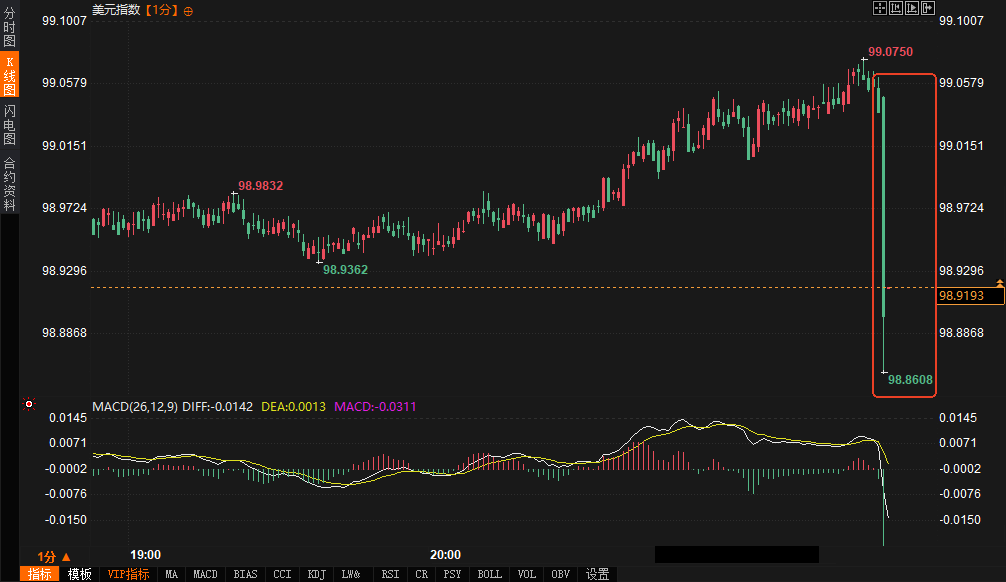Click the export arrow icon at top right
The image size is (1006, 582).
click(x=928, y=8)
